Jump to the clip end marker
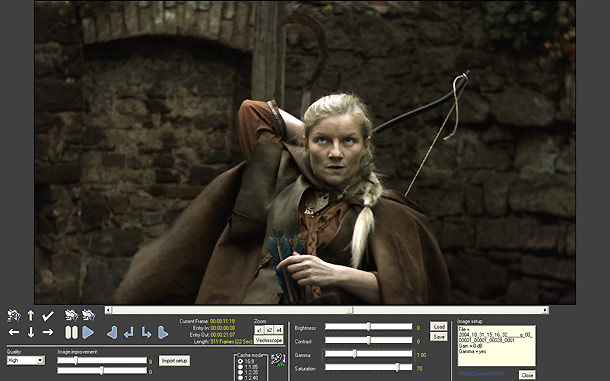 coord(163,332)
